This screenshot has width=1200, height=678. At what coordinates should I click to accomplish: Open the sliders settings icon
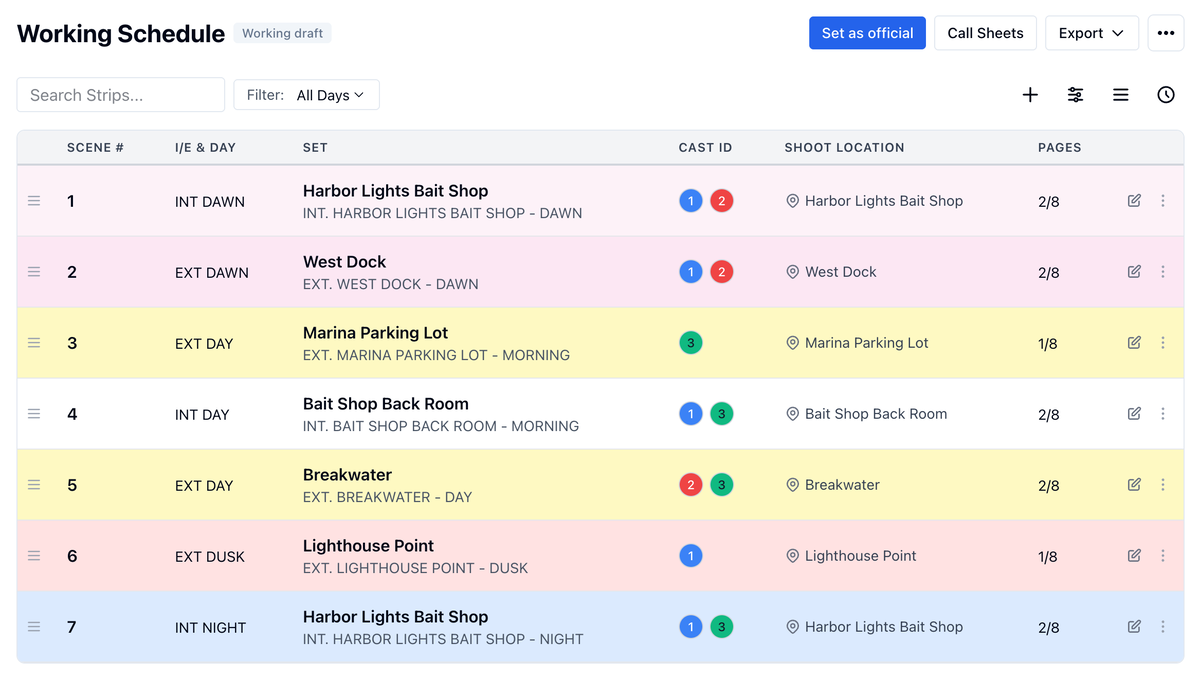(1075, 95)
